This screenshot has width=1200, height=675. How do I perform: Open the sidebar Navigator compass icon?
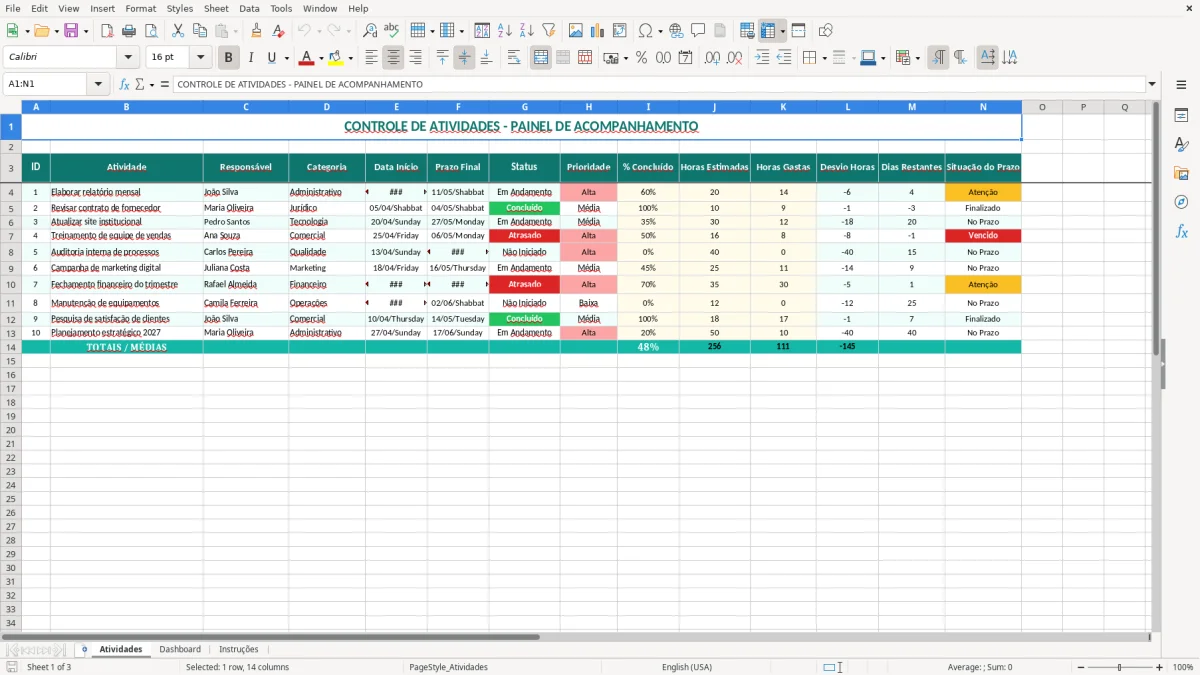(1181, 203)
